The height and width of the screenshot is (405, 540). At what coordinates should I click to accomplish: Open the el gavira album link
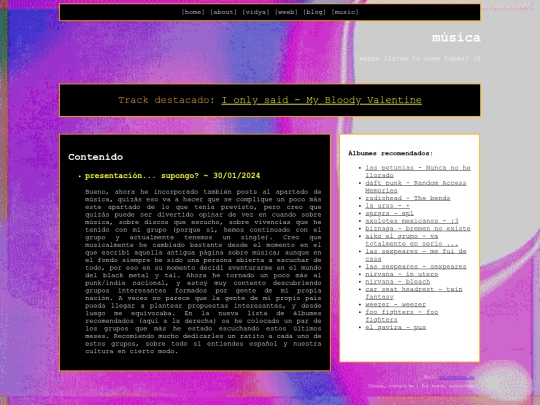tap(395, 327)
